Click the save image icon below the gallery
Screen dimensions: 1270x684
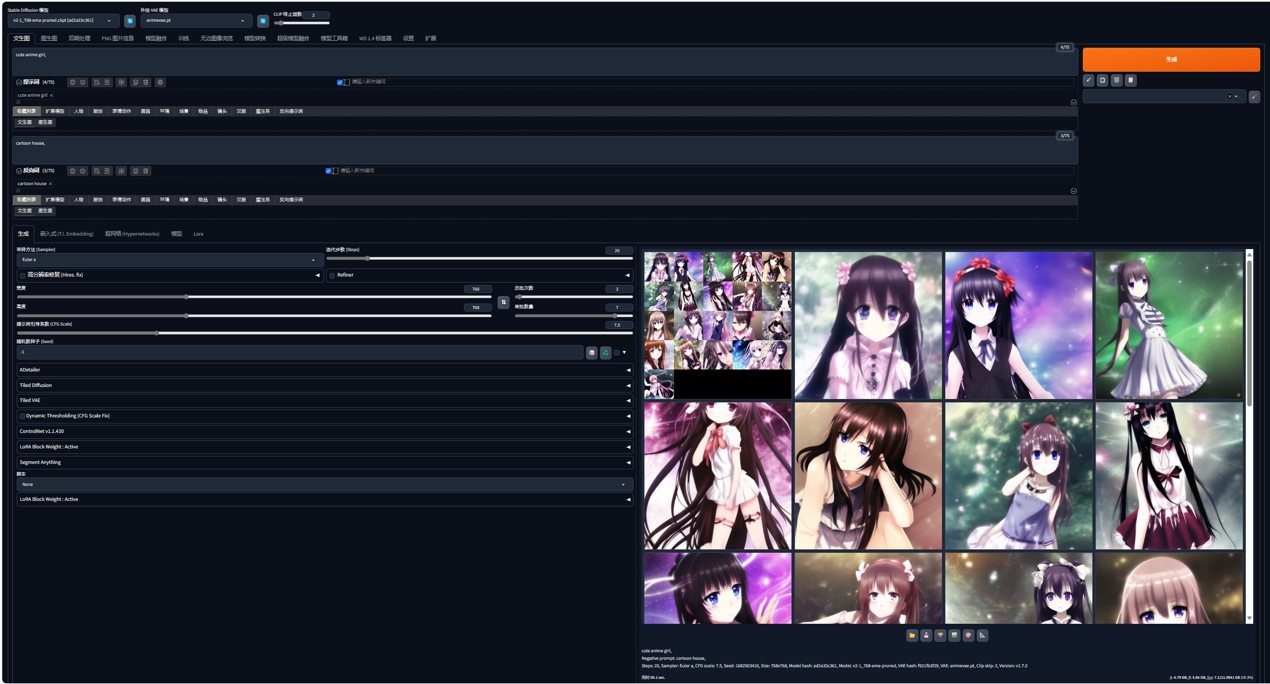[x=926, y=635]
